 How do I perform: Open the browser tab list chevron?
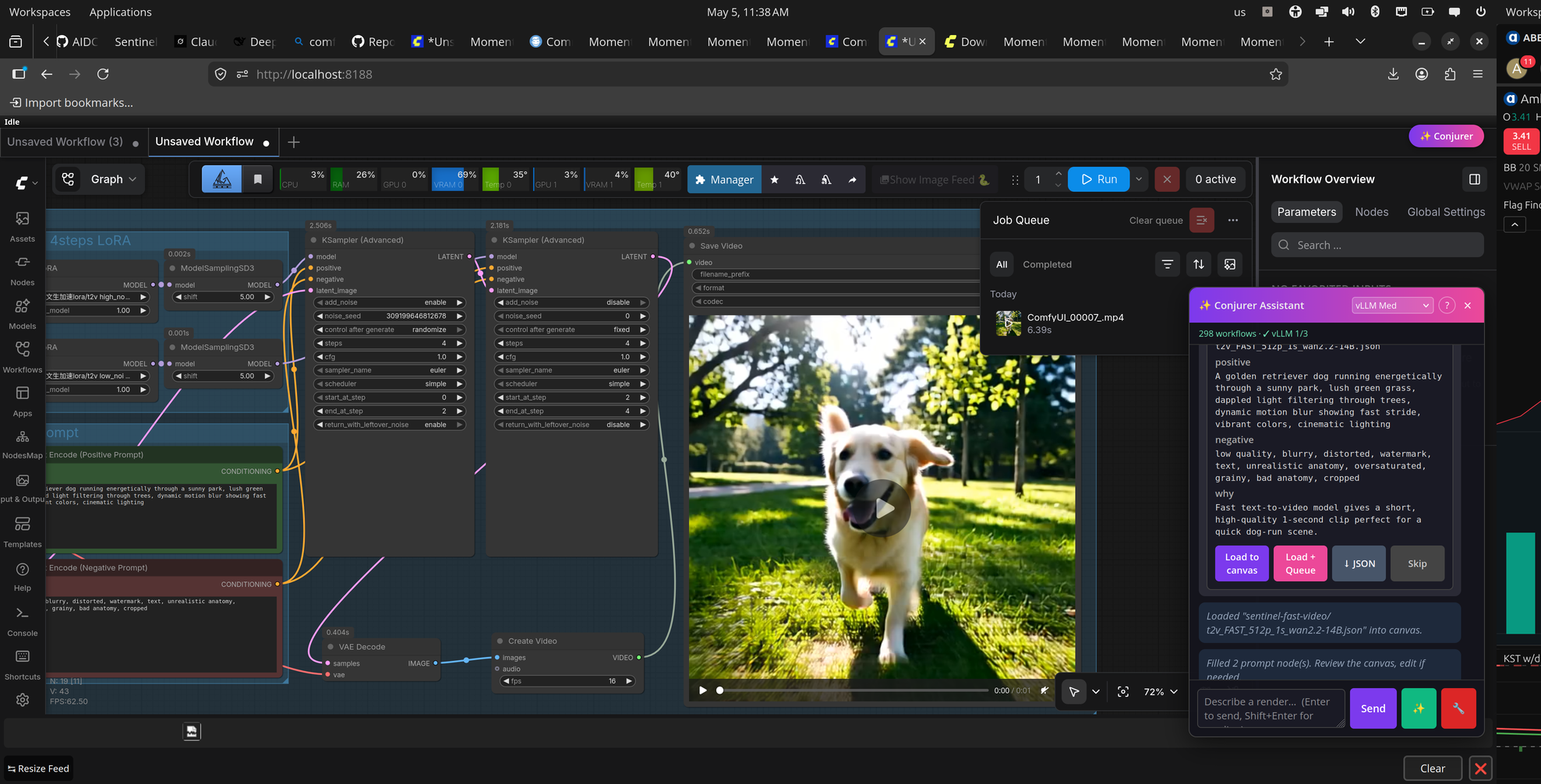[1360, 41]
